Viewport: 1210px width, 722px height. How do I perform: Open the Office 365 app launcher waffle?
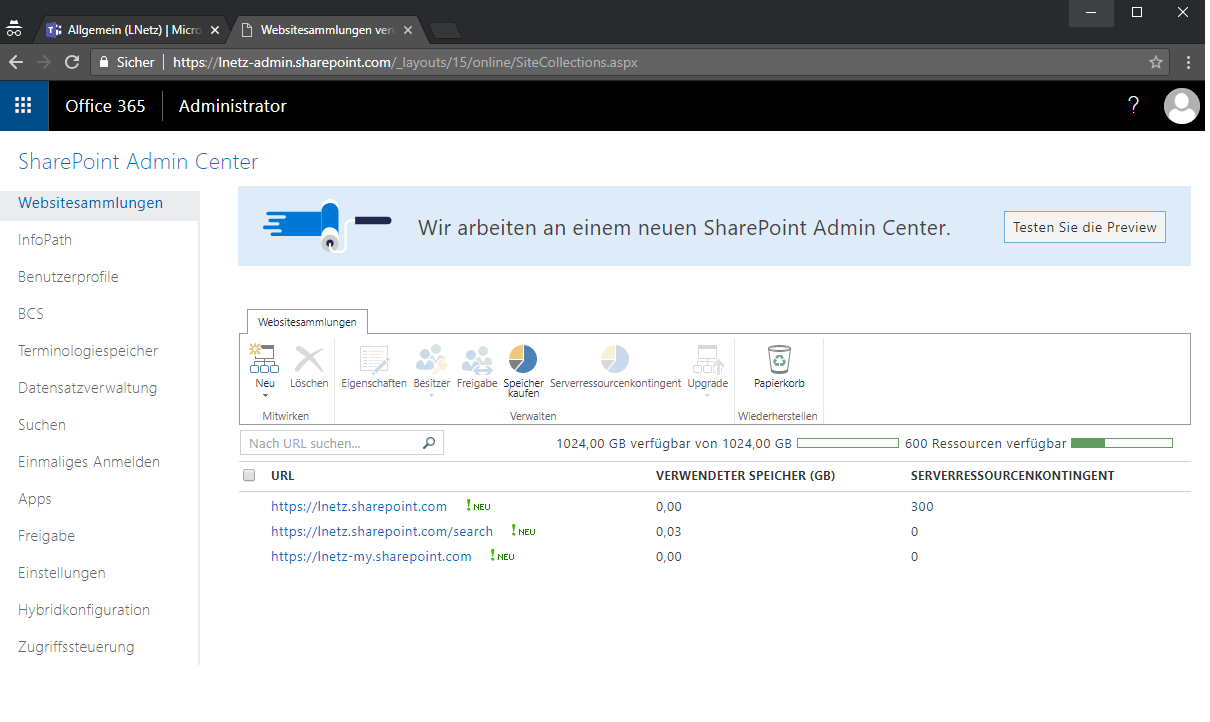tap(24, 105)
